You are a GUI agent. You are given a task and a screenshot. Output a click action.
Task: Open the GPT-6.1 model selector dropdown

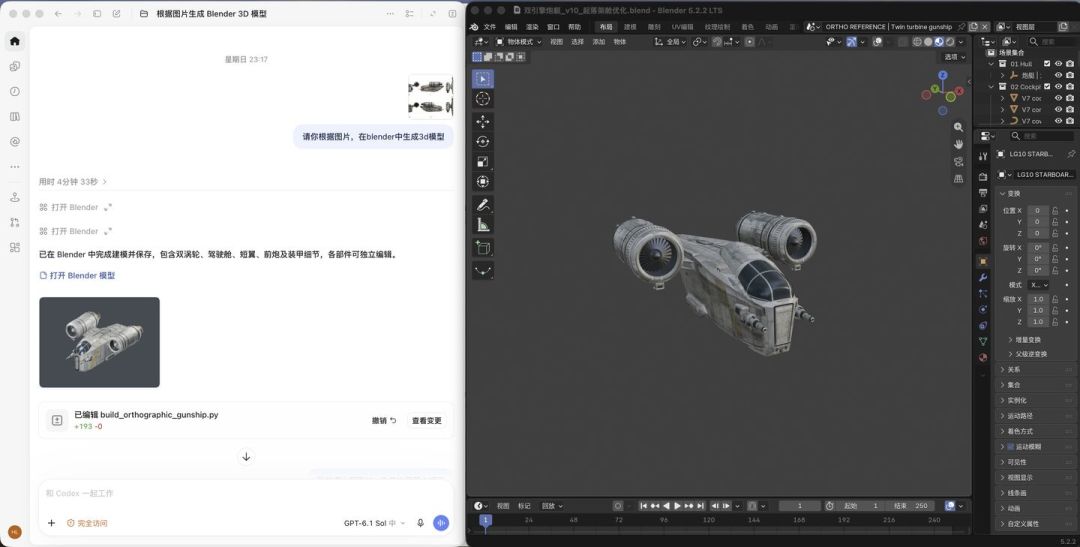[375, 523]
